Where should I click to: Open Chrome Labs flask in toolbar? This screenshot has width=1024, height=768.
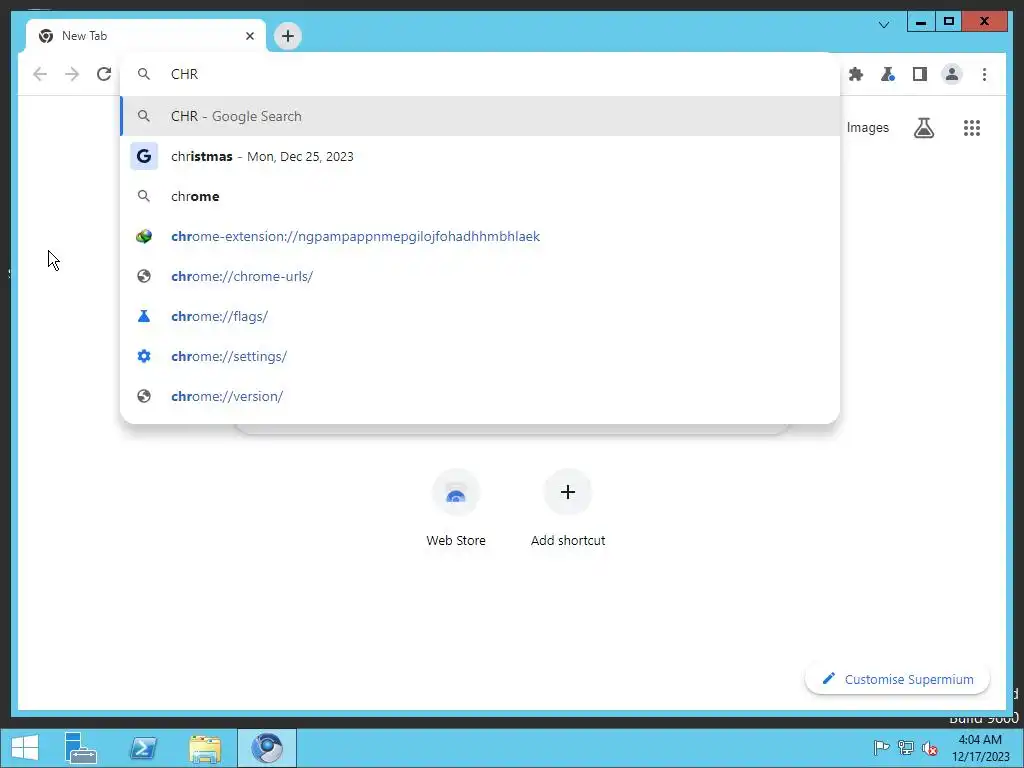pos(888,74)
